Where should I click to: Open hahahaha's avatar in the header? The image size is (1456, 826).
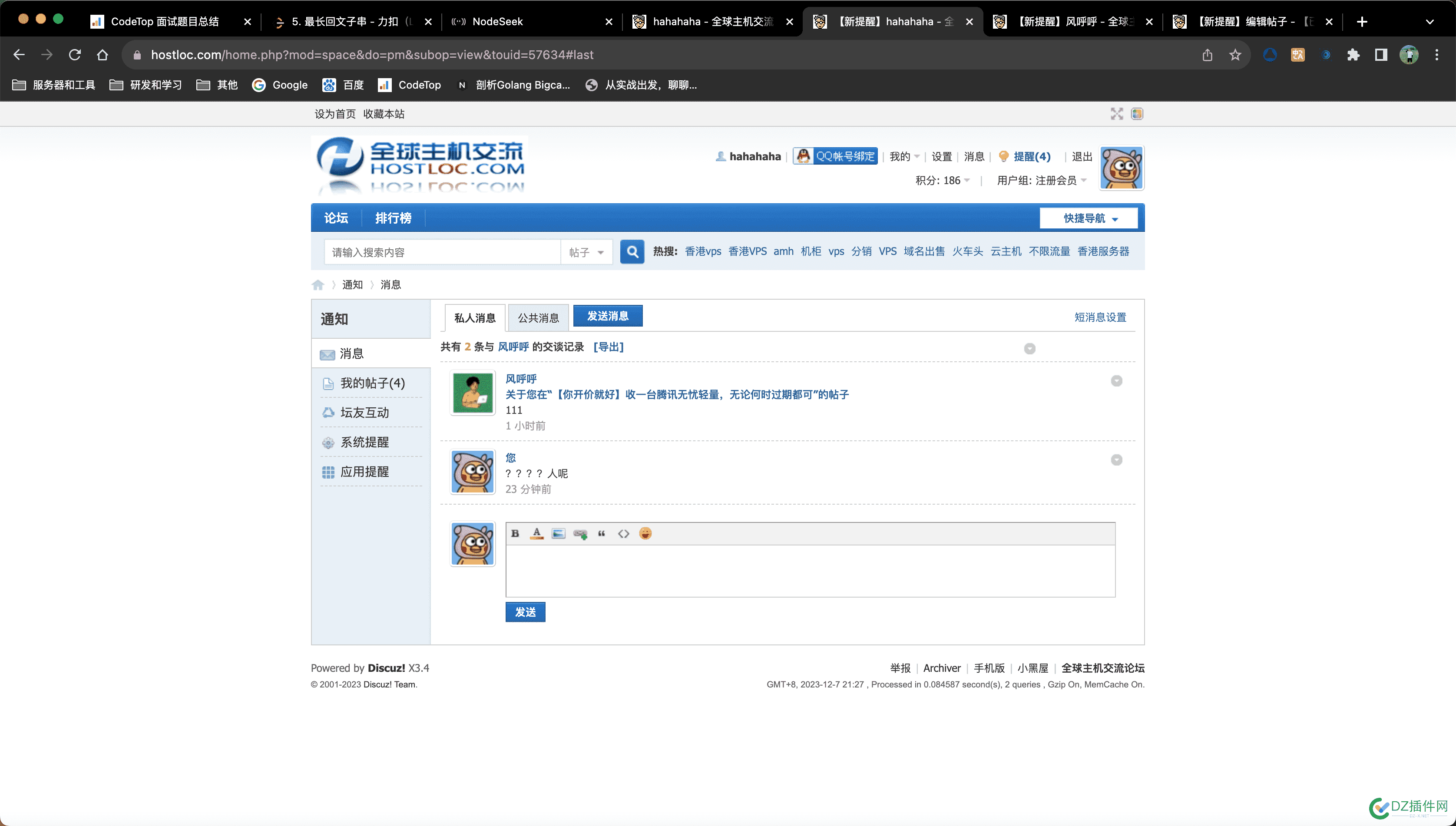[1122, 168]
